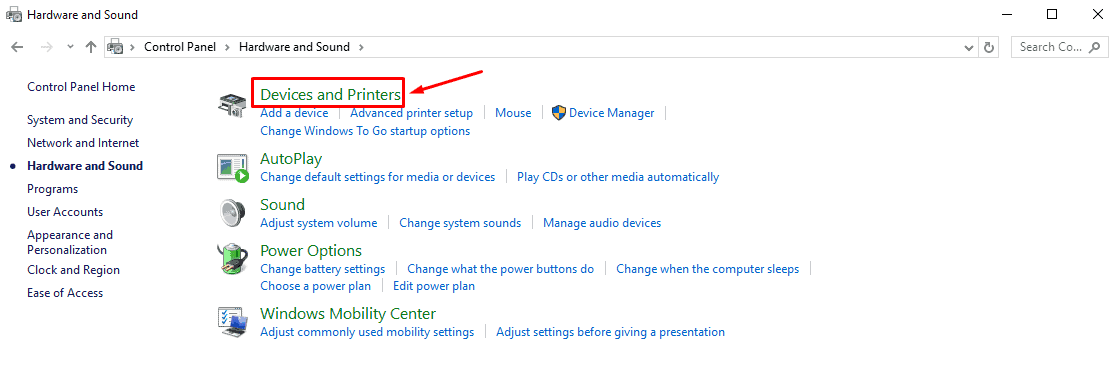The width and height of the screenshot is (1114, 391).
Task: Expand the chevron after Control Panel breadcrumb
Action: pyautogui.click(x=227, y=47)
